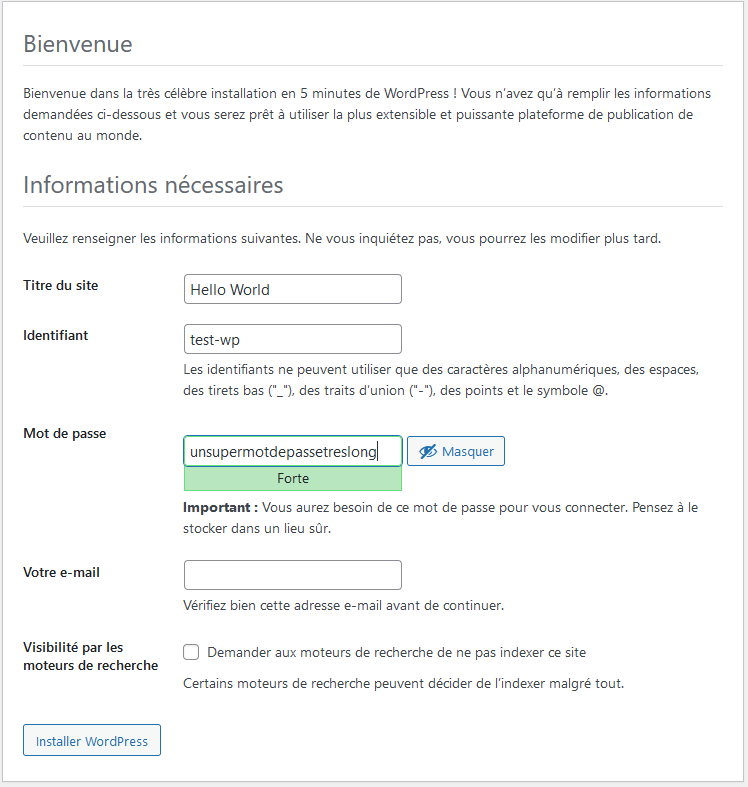Click the 'Certains moteurs de recherche' note
Image resolution: width=748 pixels, height=787 pixels.
coord(403,684)
